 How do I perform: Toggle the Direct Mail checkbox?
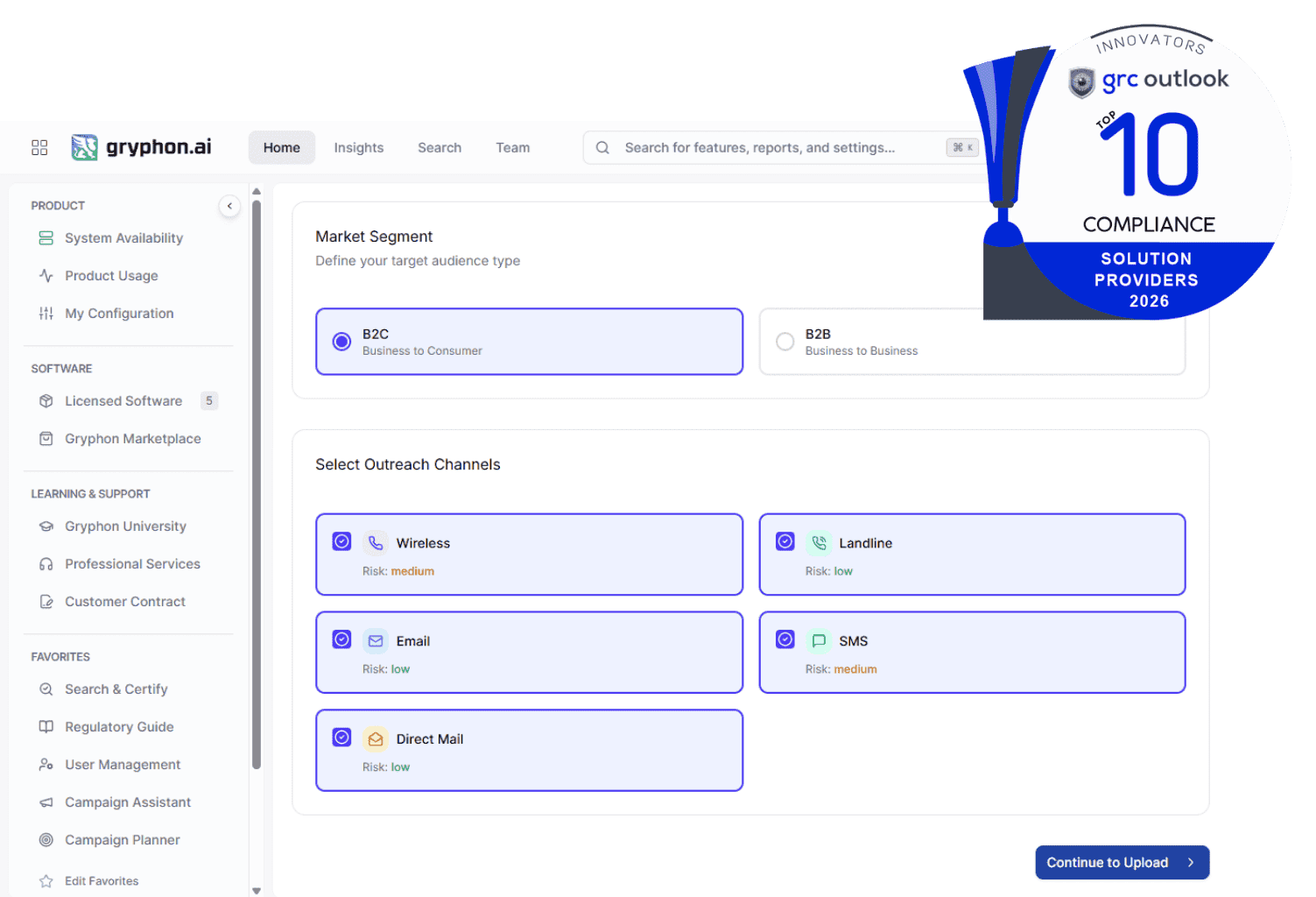[x=342, y=738]
